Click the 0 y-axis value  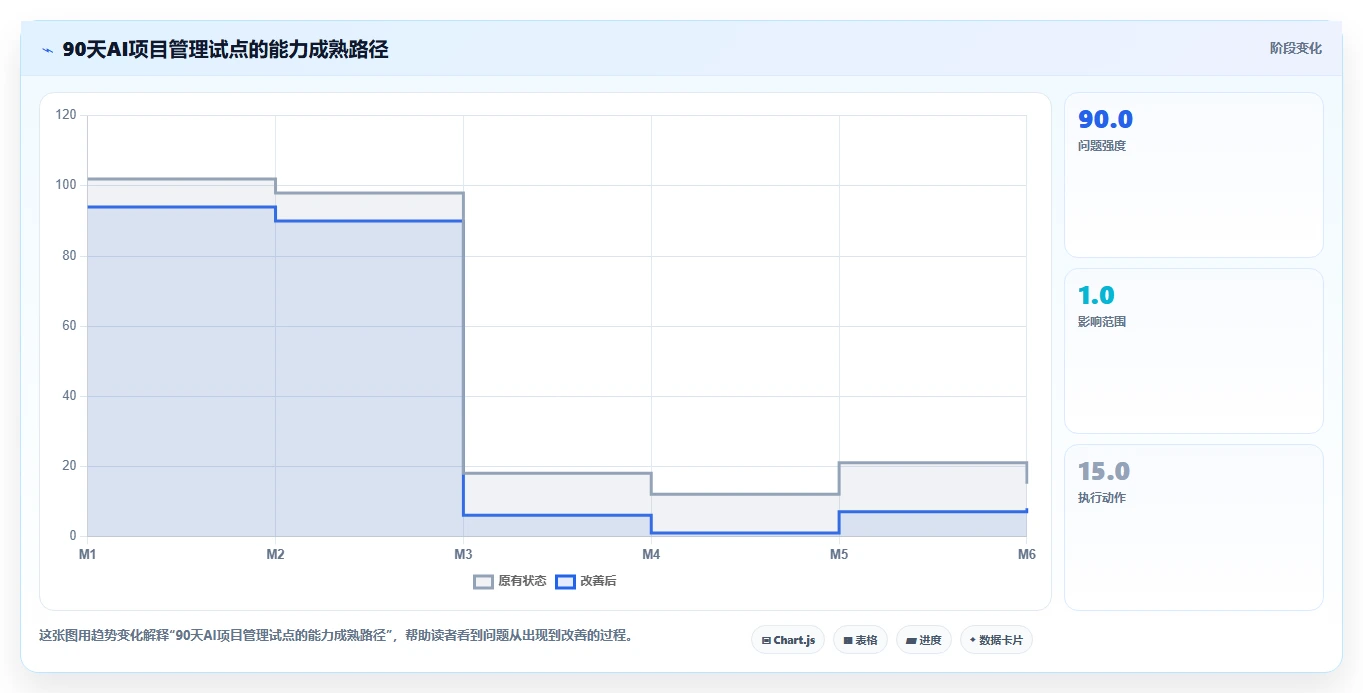[73, 536]
